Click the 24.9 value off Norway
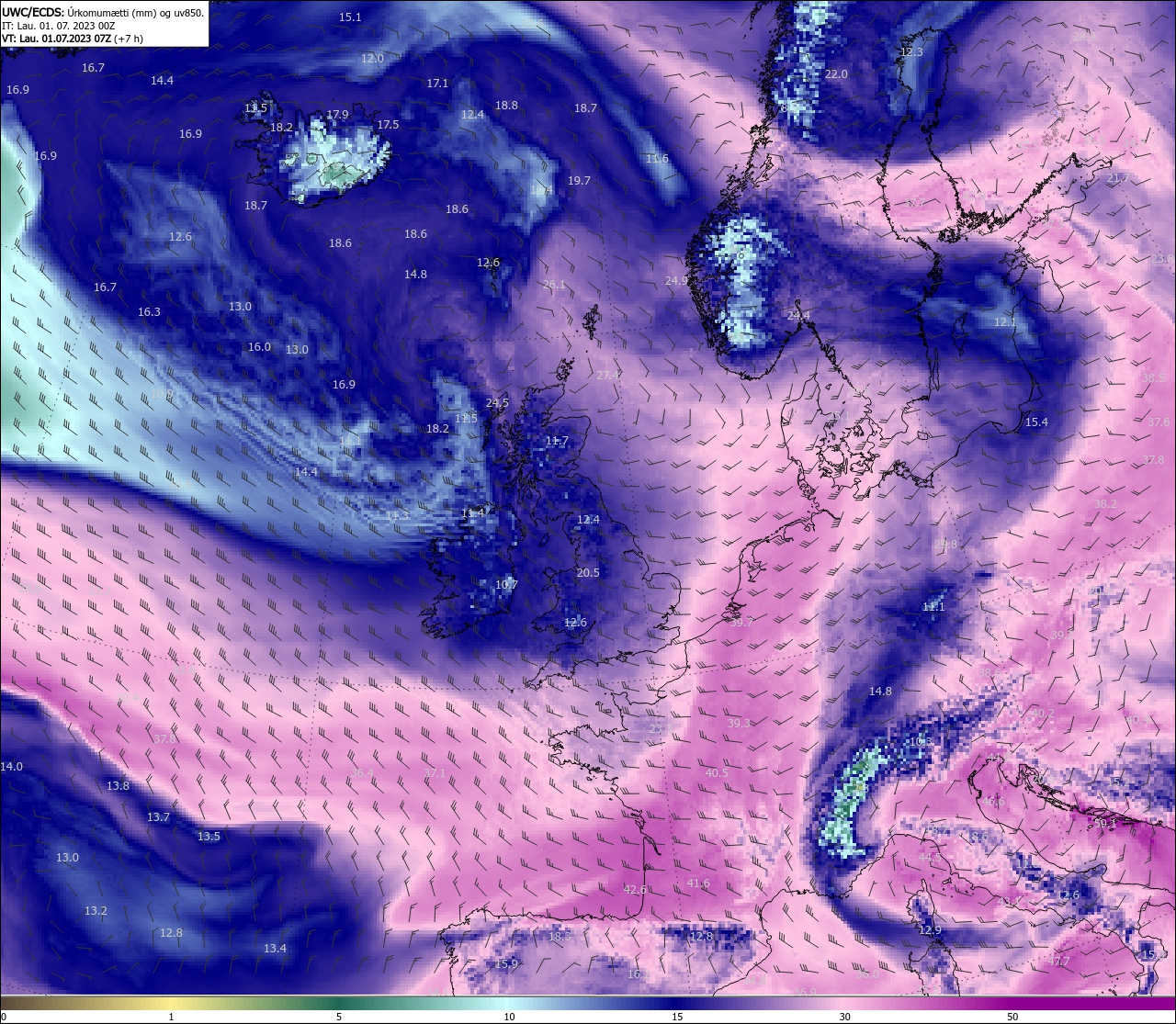 676,281
